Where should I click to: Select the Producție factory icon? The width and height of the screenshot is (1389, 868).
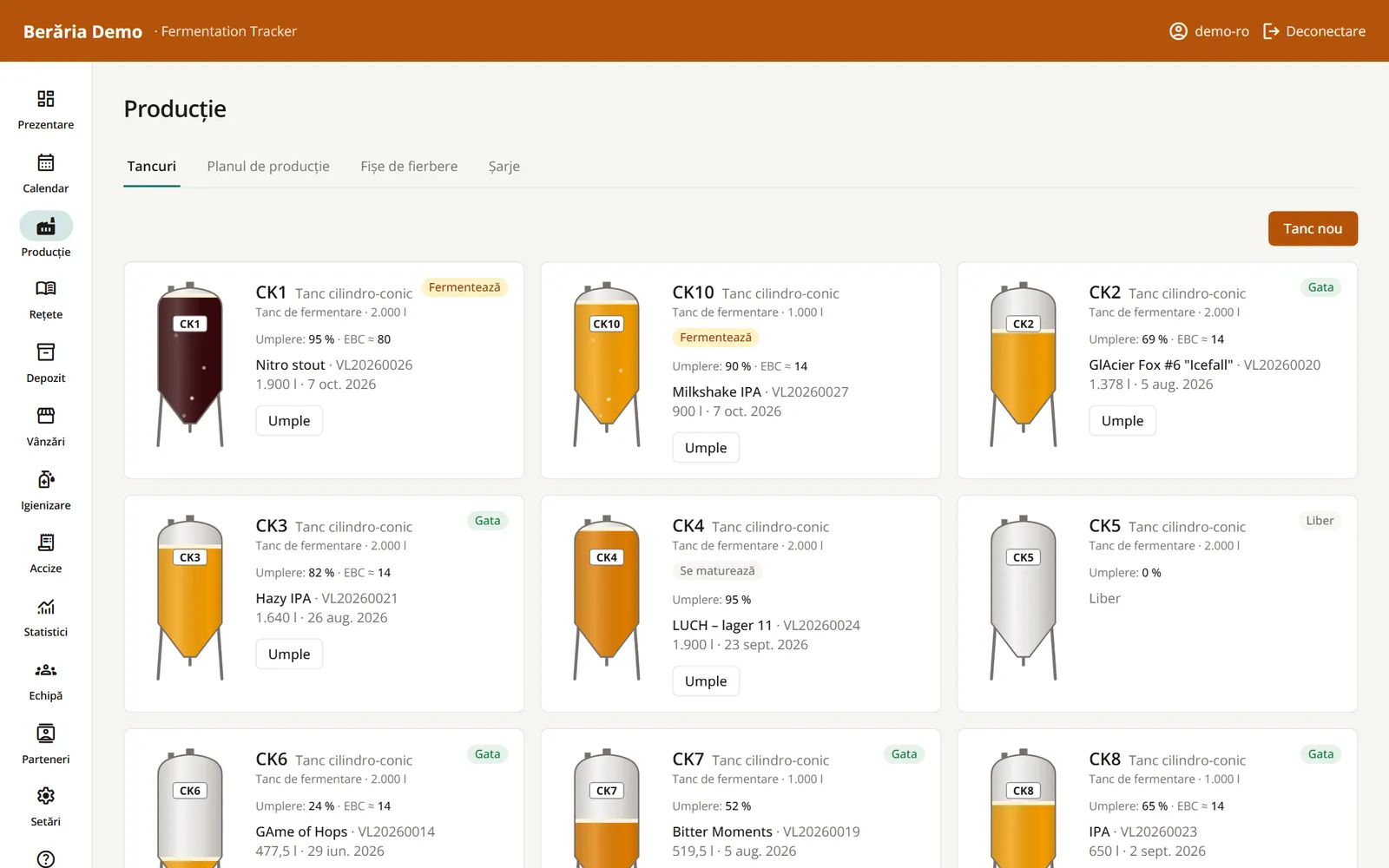coord(46,227)
